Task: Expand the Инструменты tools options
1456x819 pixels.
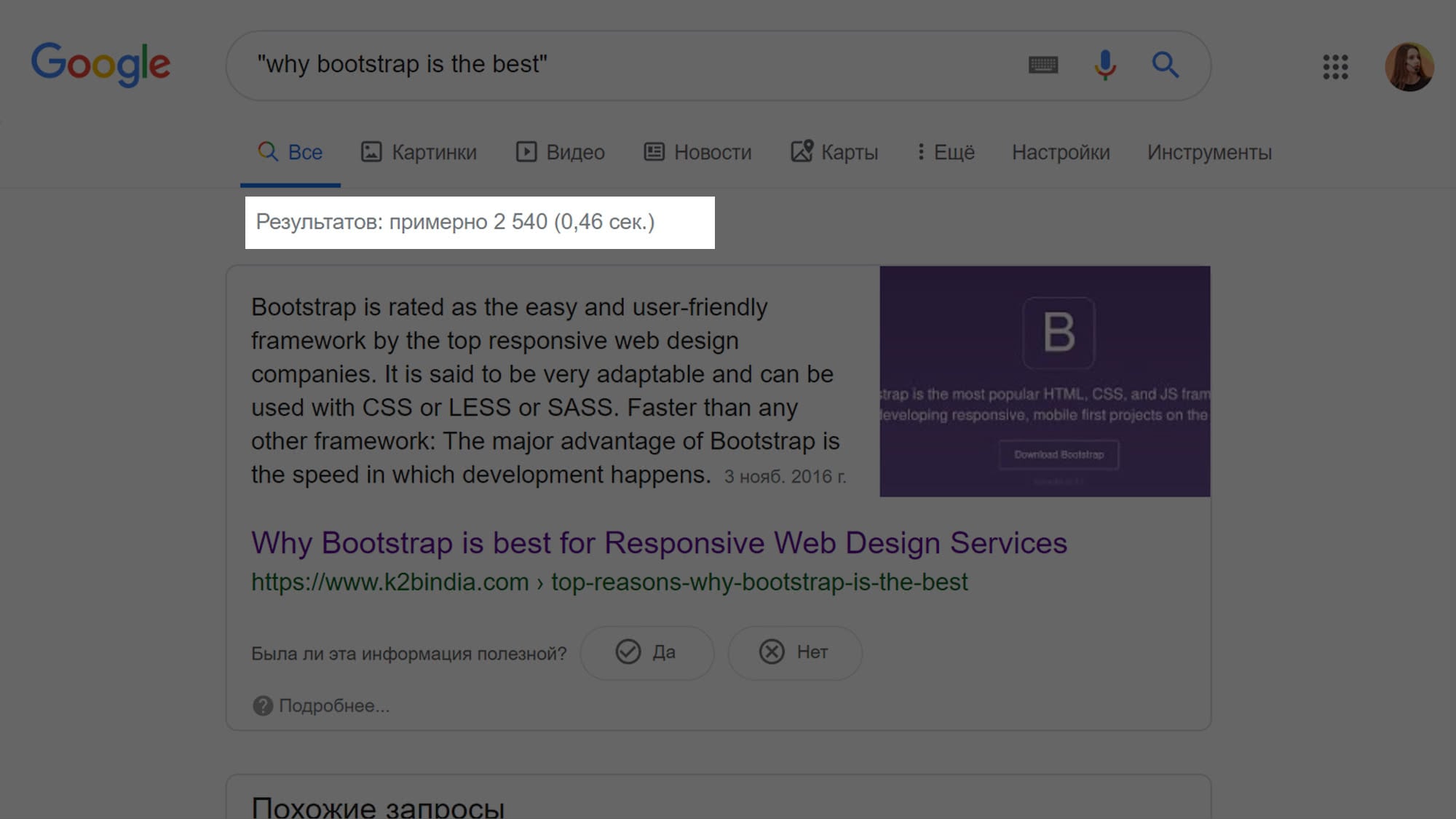Action: [1209, 152]
